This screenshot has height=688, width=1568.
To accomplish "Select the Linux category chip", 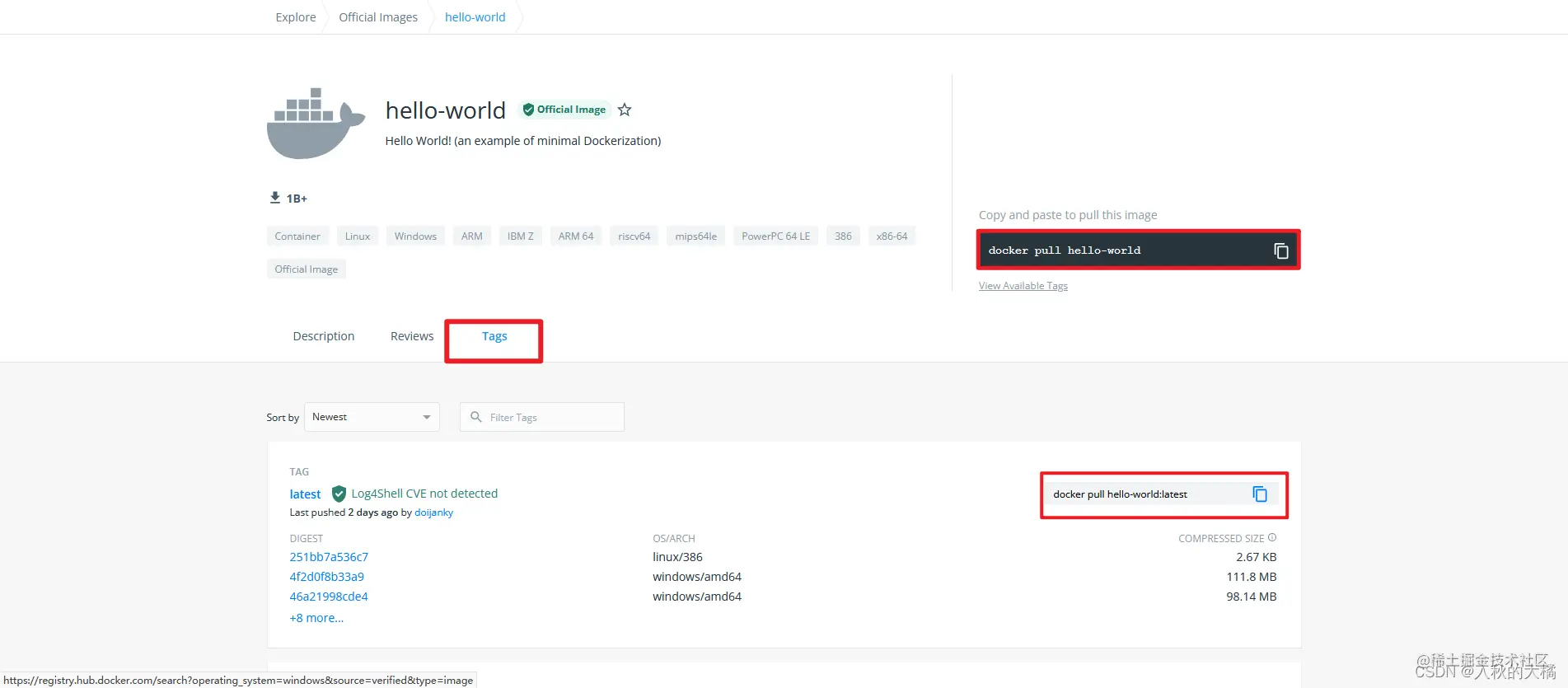I will [358, 236].
